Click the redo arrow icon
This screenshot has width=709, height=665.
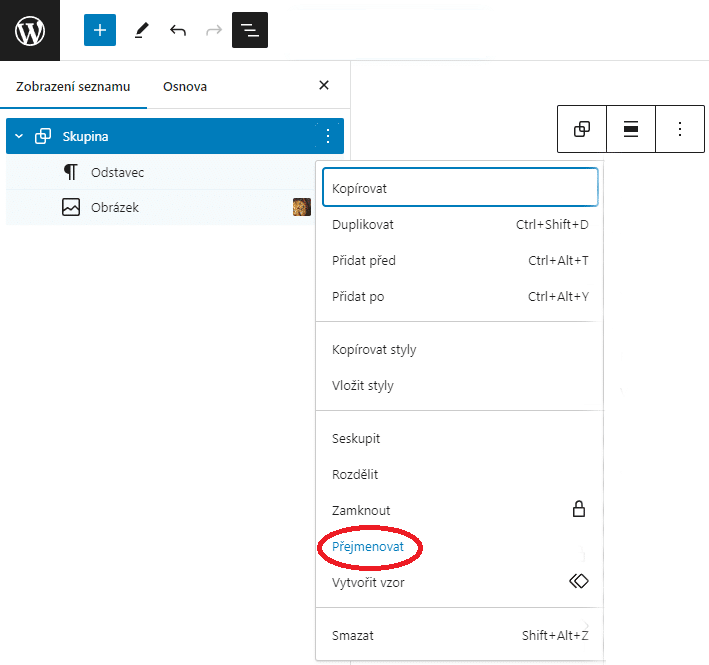click(x=214, y=30)
